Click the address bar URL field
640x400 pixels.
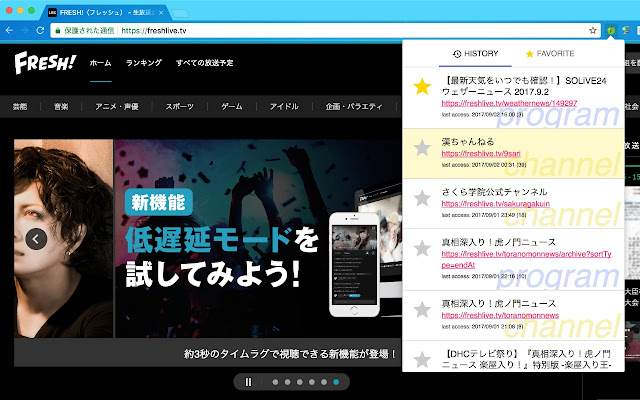click(x=300, y=31)
